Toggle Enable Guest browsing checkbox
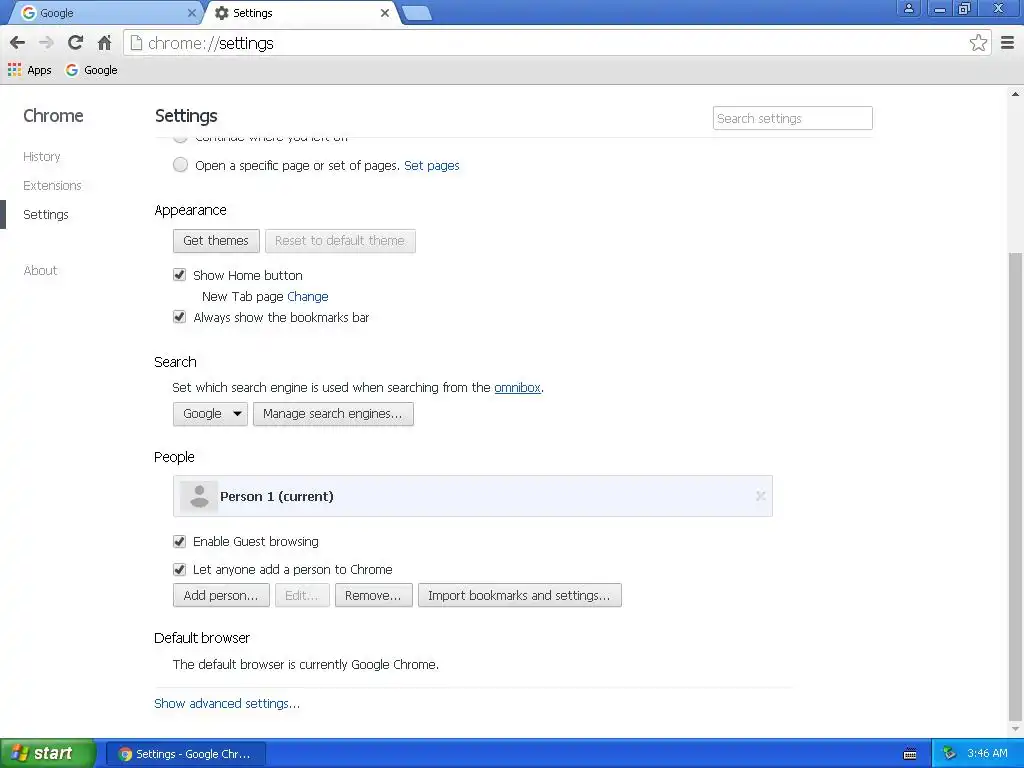1024x768 pixels. [180, 541]
